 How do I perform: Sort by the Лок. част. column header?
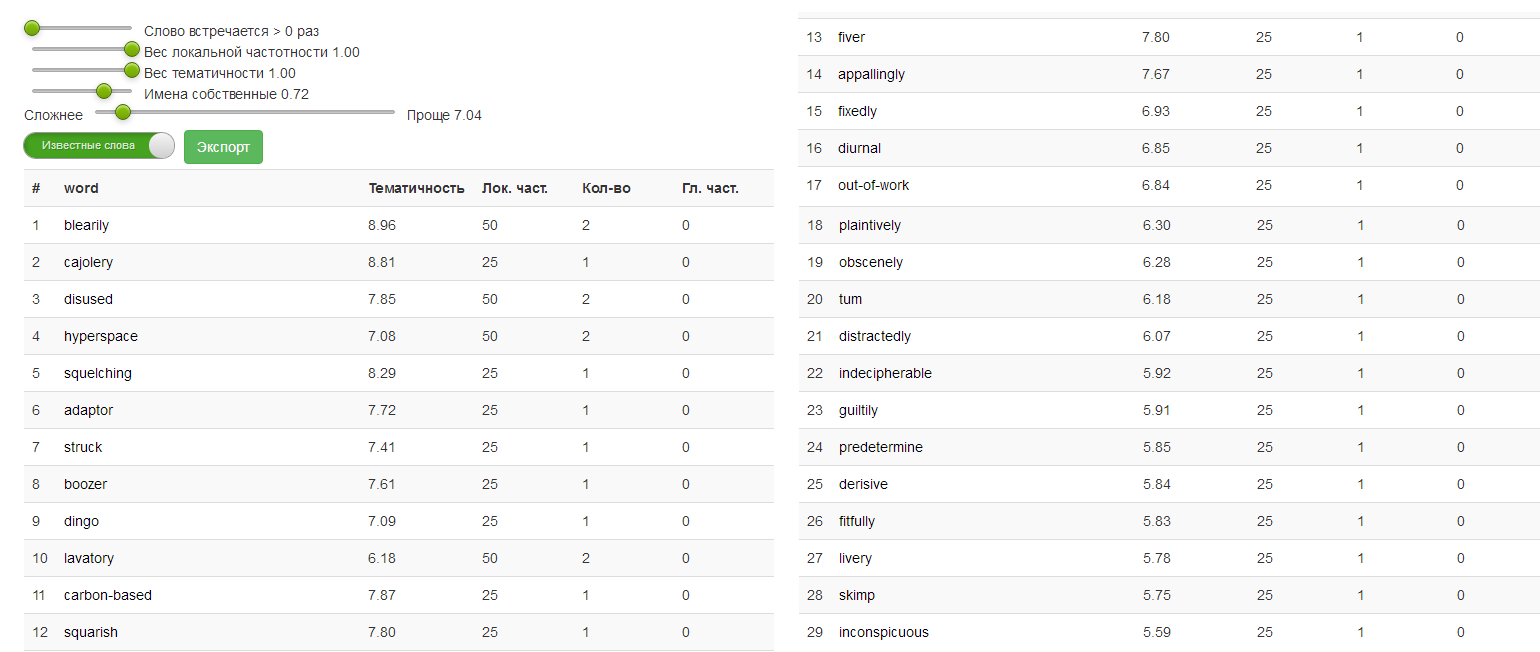514,188
